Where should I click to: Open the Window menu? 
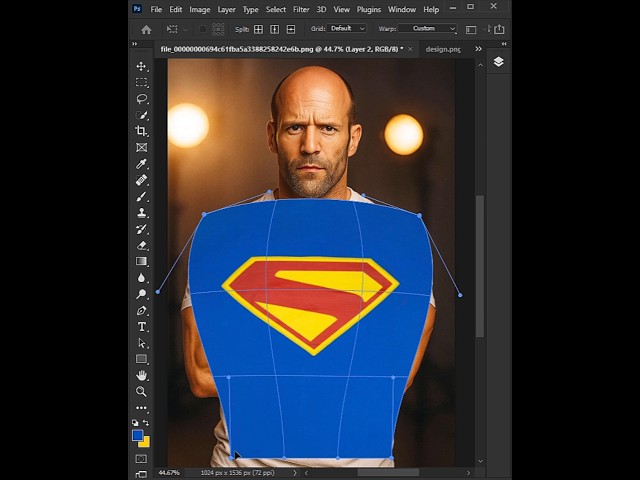point(402,9)
